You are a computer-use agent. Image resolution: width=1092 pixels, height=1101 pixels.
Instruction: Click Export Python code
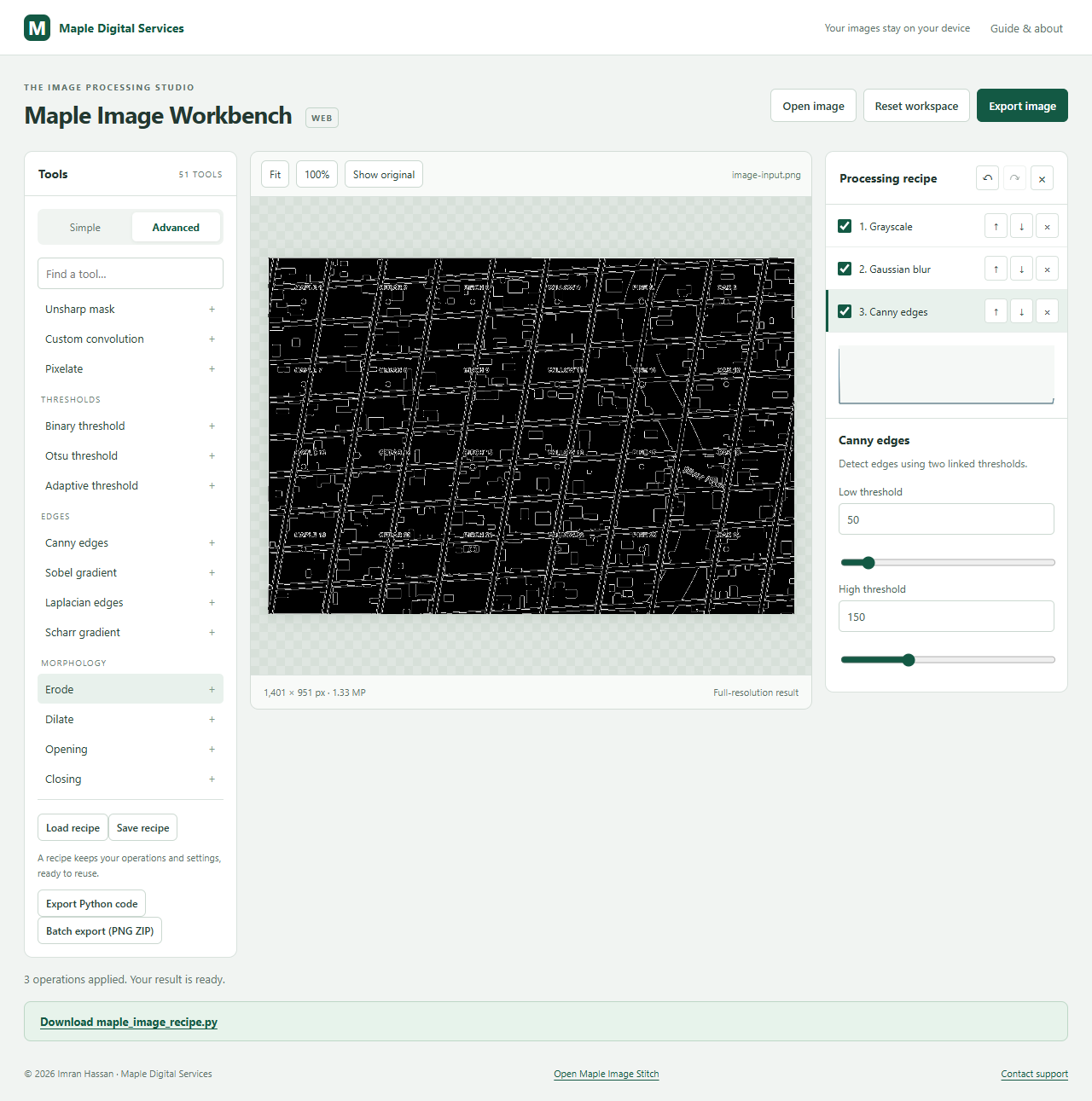(x=91, y=903)
